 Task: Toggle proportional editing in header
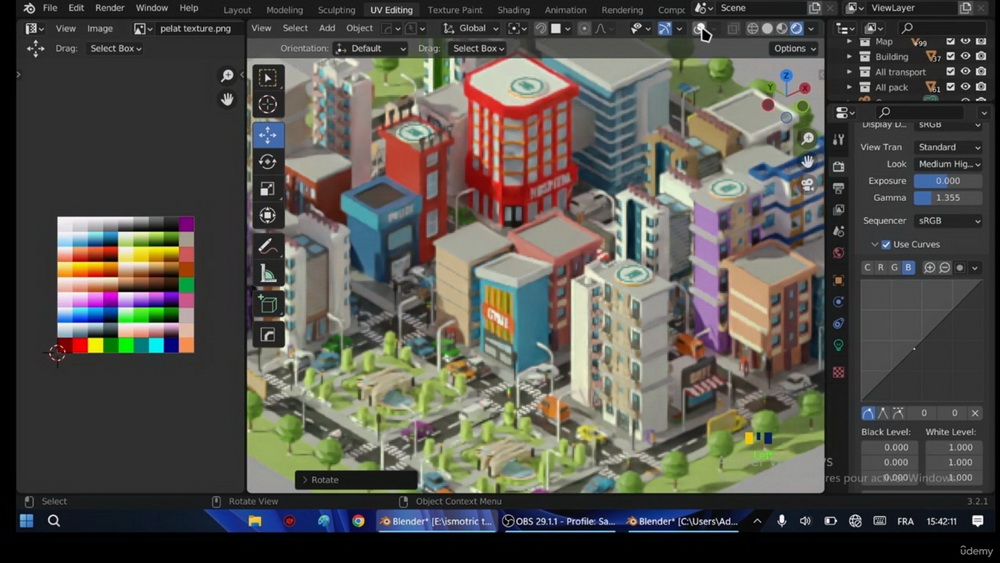(584, 29)
